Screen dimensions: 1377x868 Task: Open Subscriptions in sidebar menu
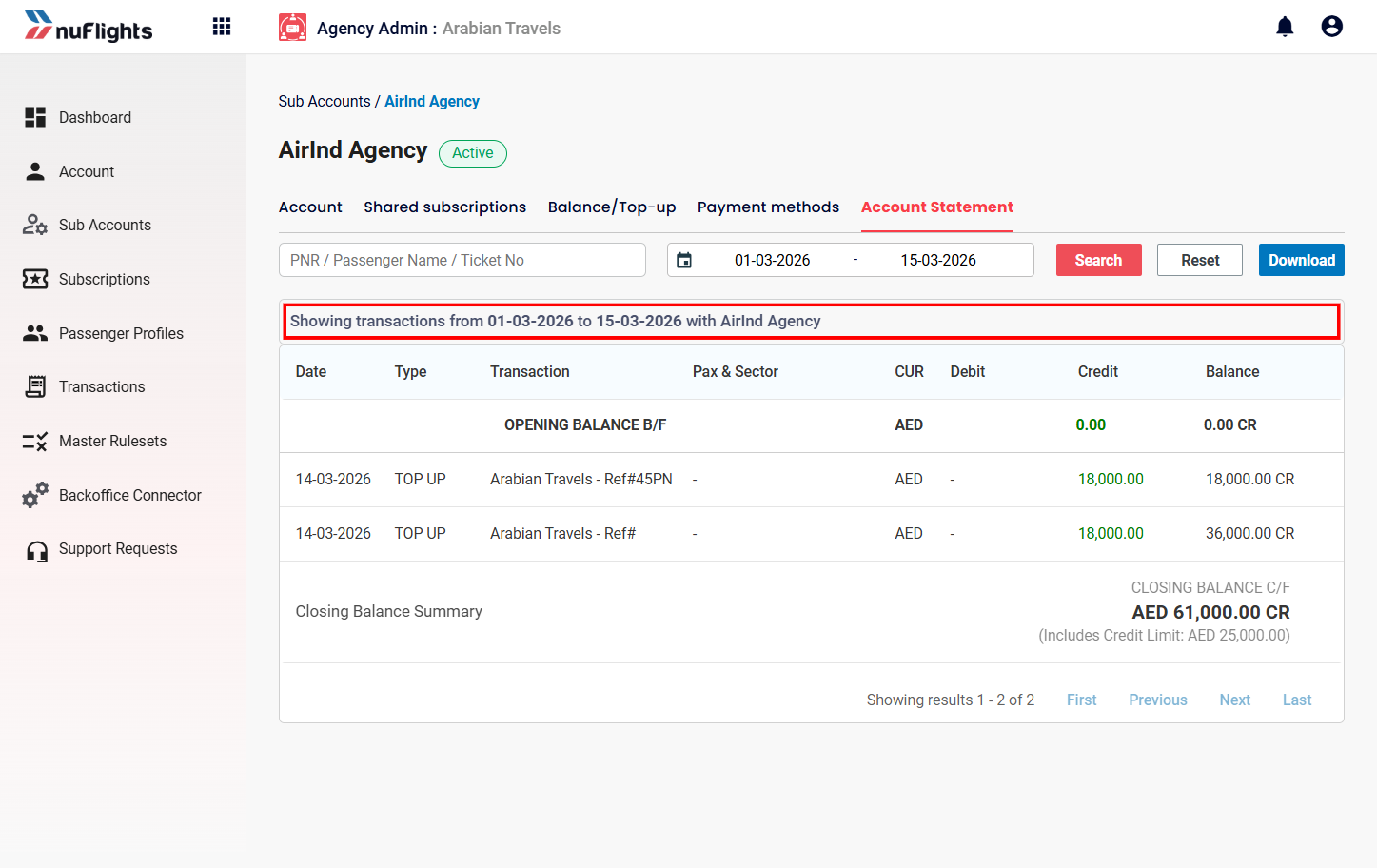point(105,279)
